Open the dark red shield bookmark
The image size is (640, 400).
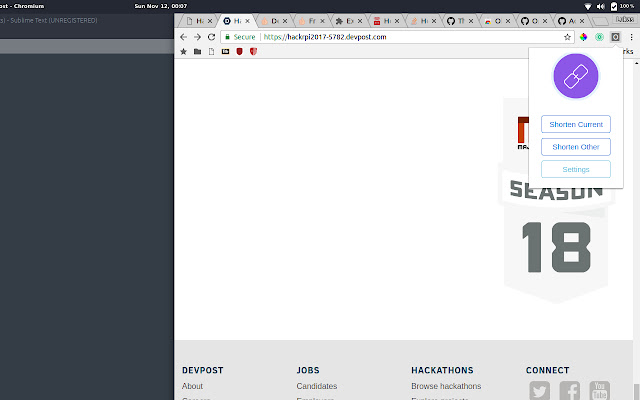point(240,51)
